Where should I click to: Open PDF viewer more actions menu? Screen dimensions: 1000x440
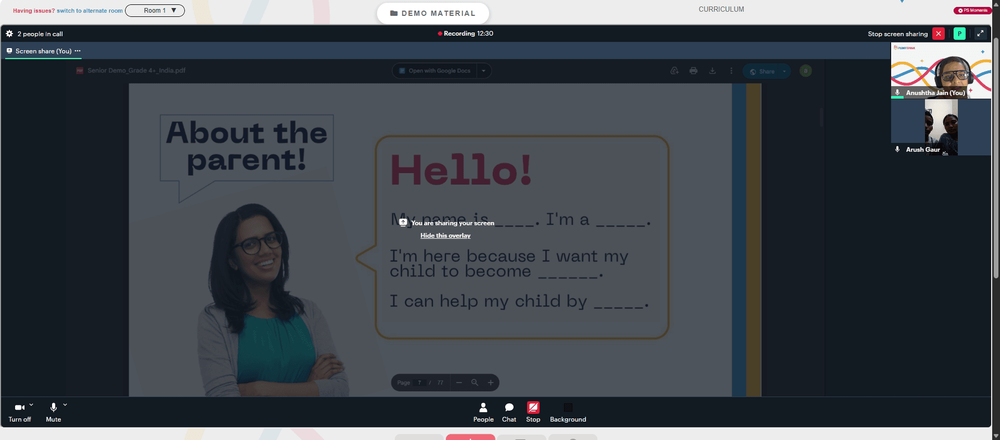coord(732,71)
